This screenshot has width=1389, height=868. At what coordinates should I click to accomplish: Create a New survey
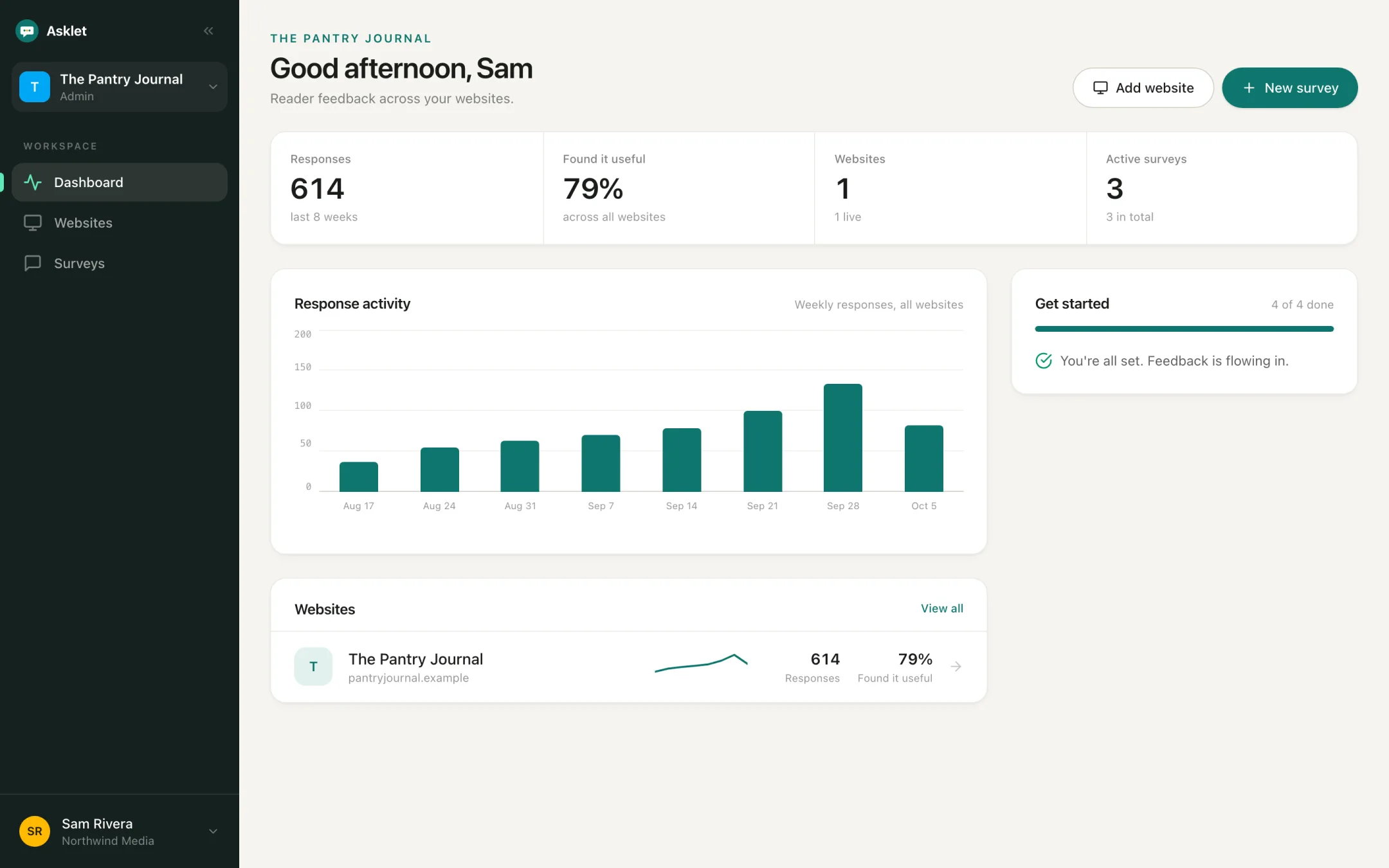point(1289,88)
